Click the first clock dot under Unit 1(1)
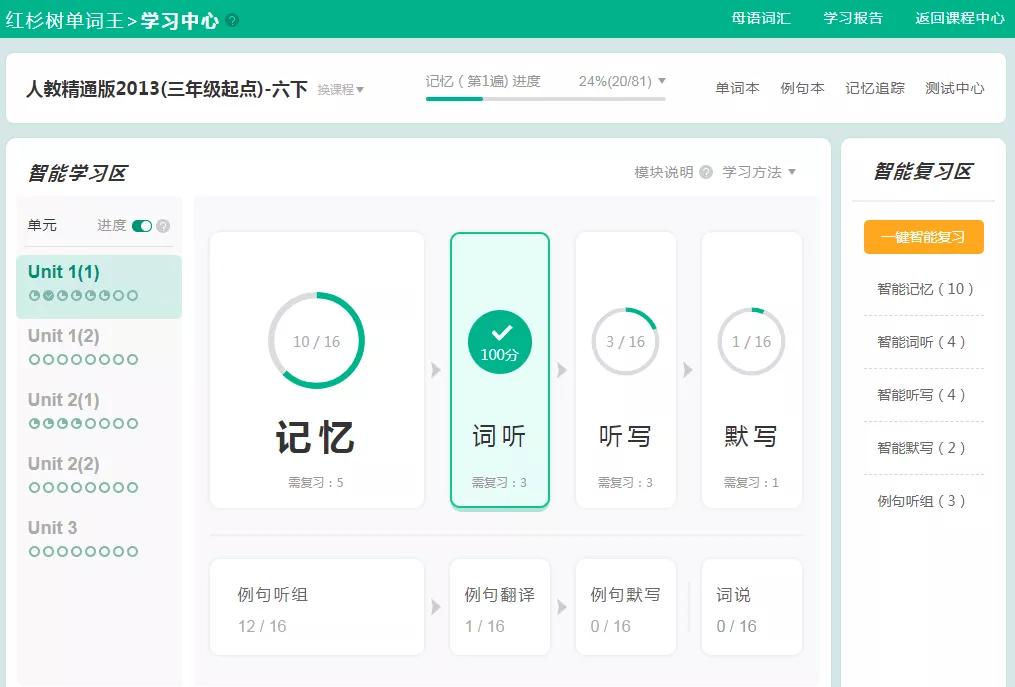Viewport: 1015px width, 687px height. (x=35, y=295)
